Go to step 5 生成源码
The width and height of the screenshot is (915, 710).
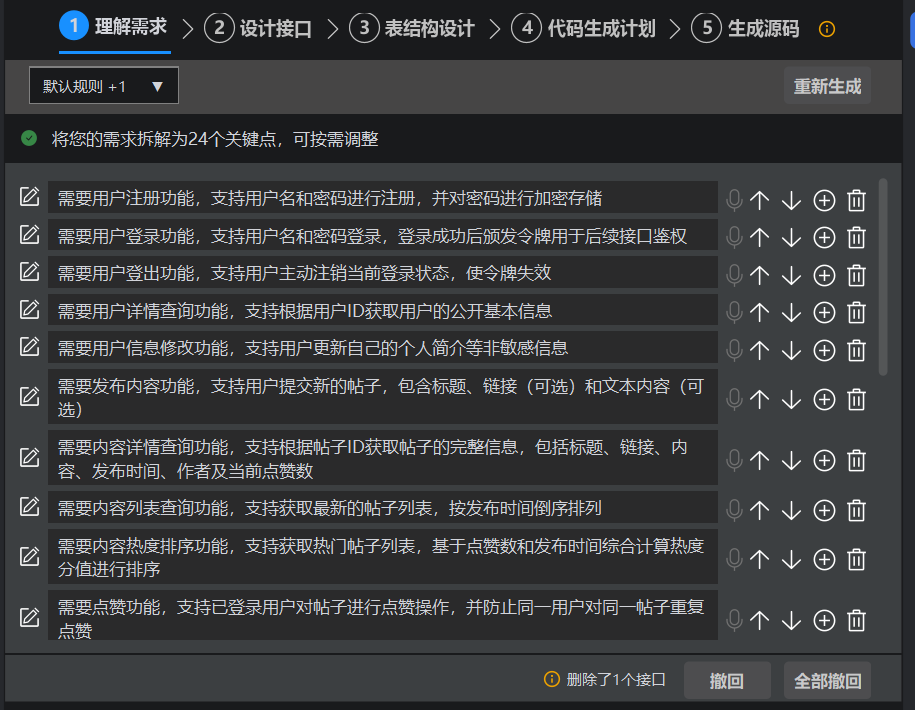click(745, 28)
